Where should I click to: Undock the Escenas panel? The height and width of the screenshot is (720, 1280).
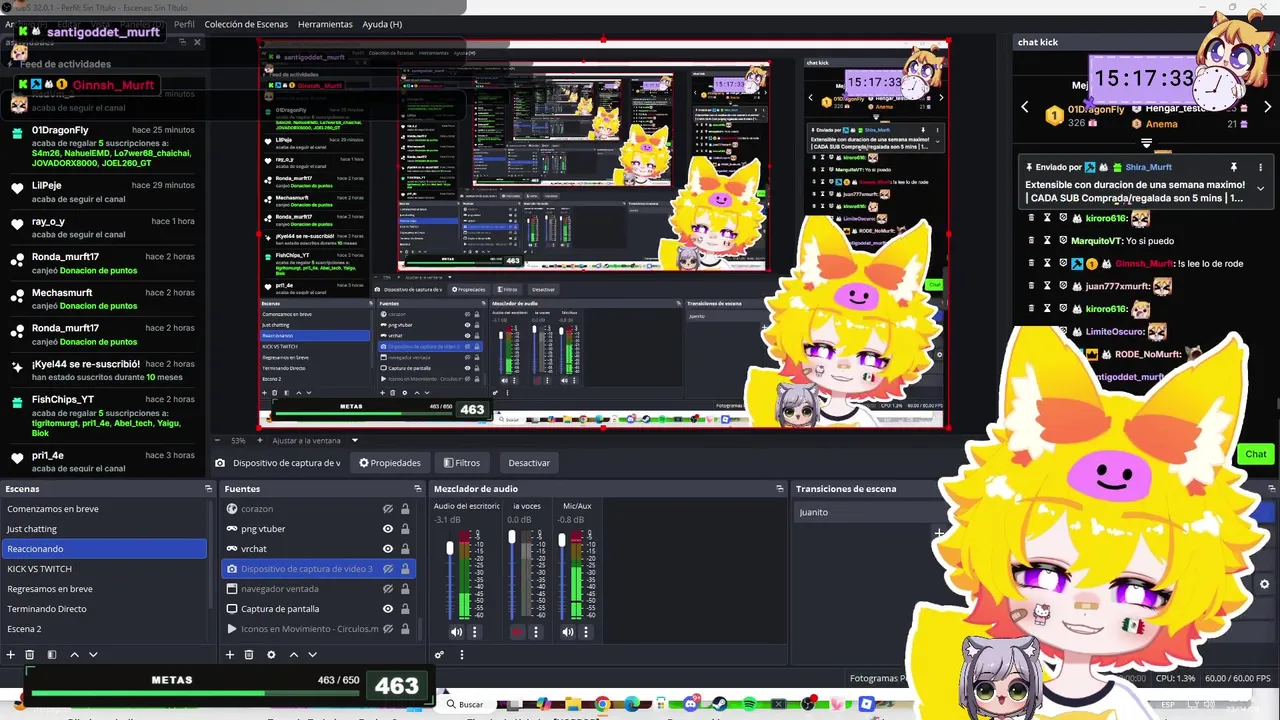coord(208,489)
